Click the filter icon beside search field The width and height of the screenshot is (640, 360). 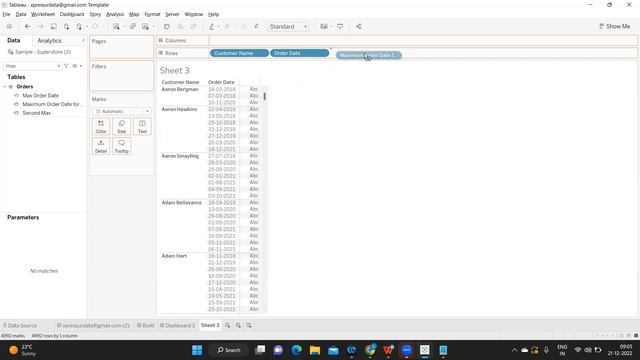point(66,66)
